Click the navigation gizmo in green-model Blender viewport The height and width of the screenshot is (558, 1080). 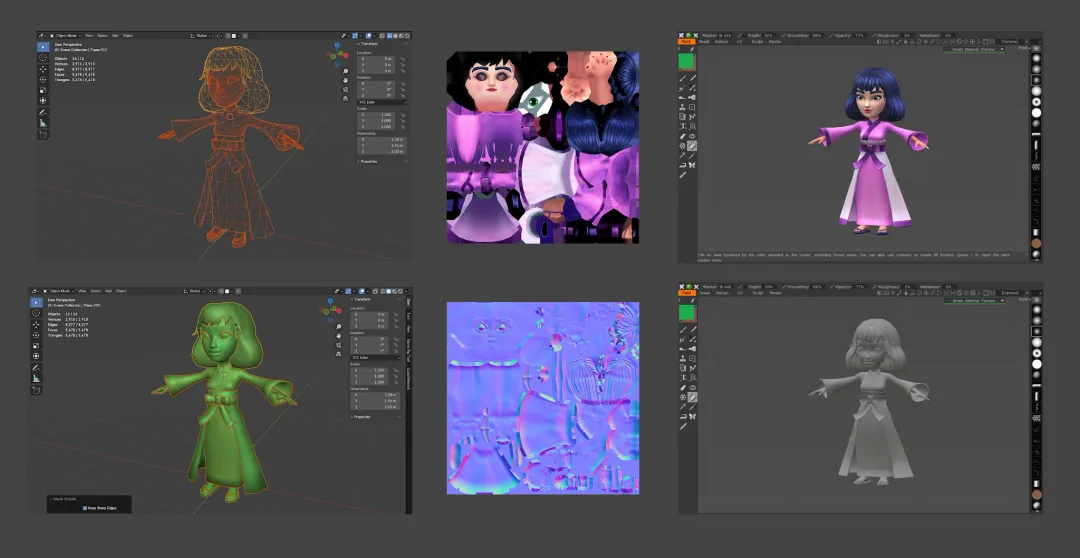point(330,310)
